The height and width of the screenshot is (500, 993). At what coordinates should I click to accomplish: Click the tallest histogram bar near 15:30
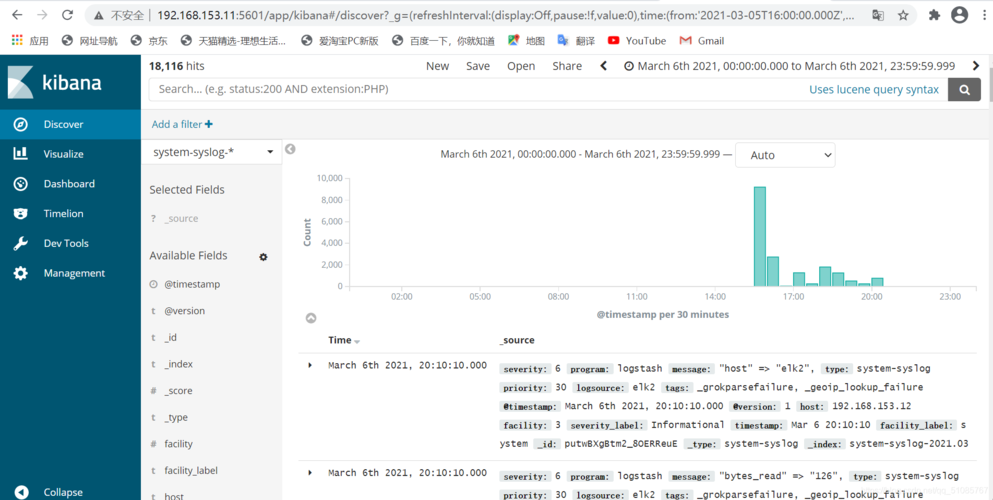(759, 237)
